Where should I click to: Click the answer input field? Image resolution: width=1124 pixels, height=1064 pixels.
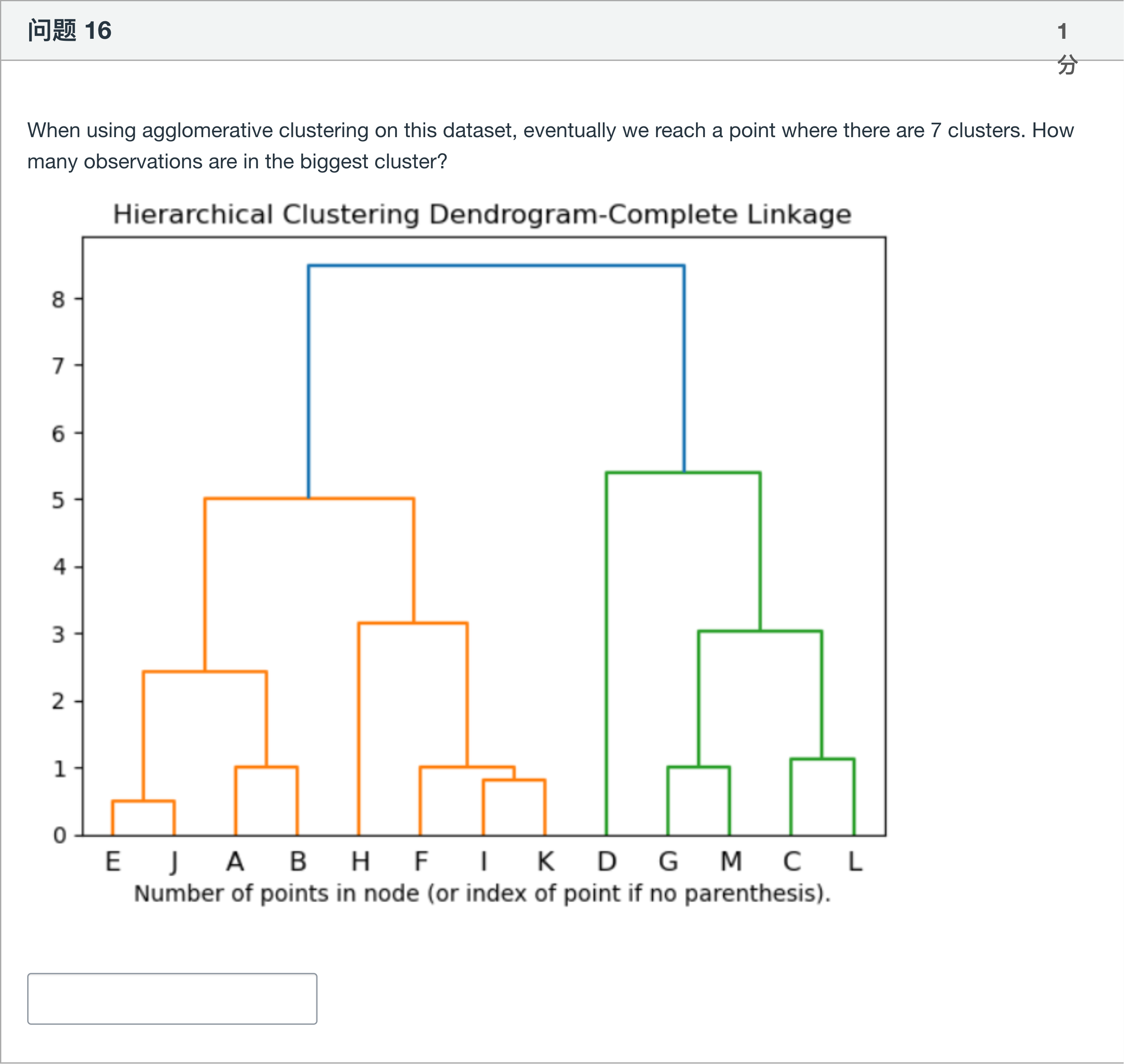(x=172, y=998)
